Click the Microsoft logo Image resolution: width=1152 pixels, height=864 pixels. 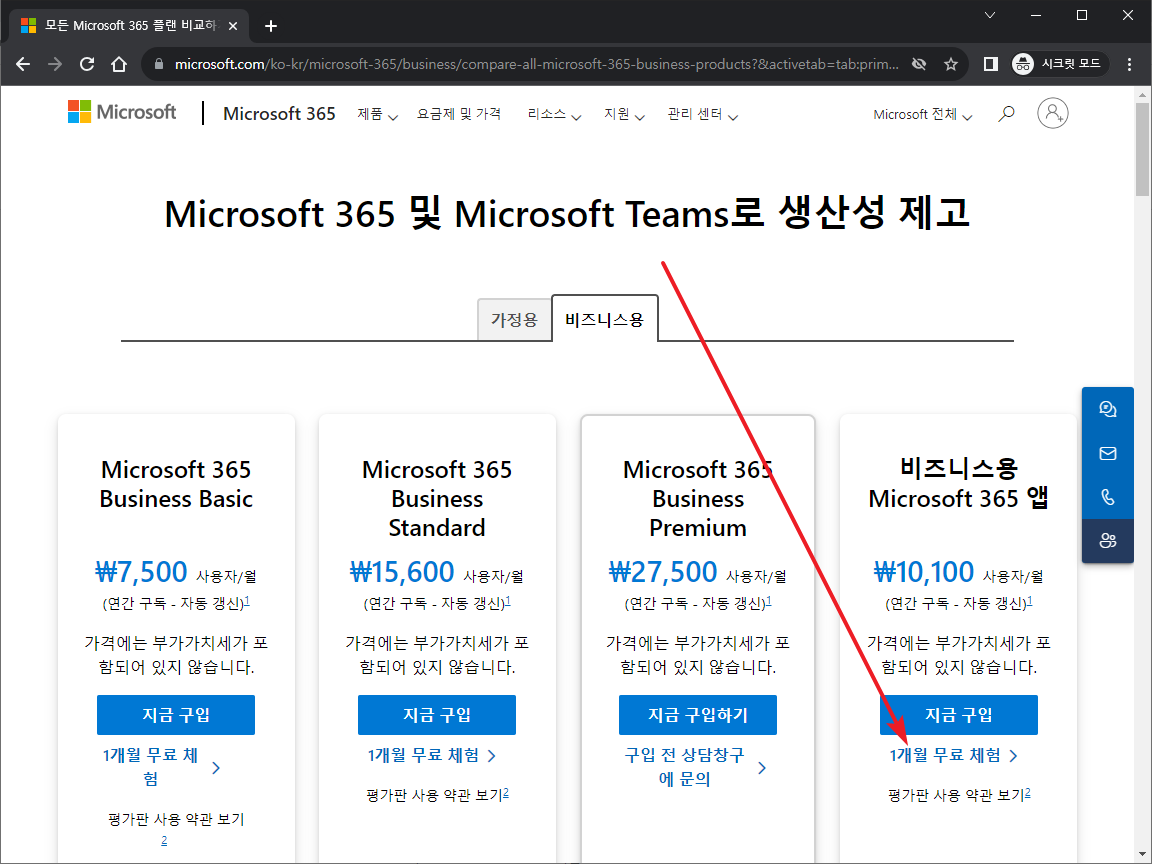click(122, 112)
